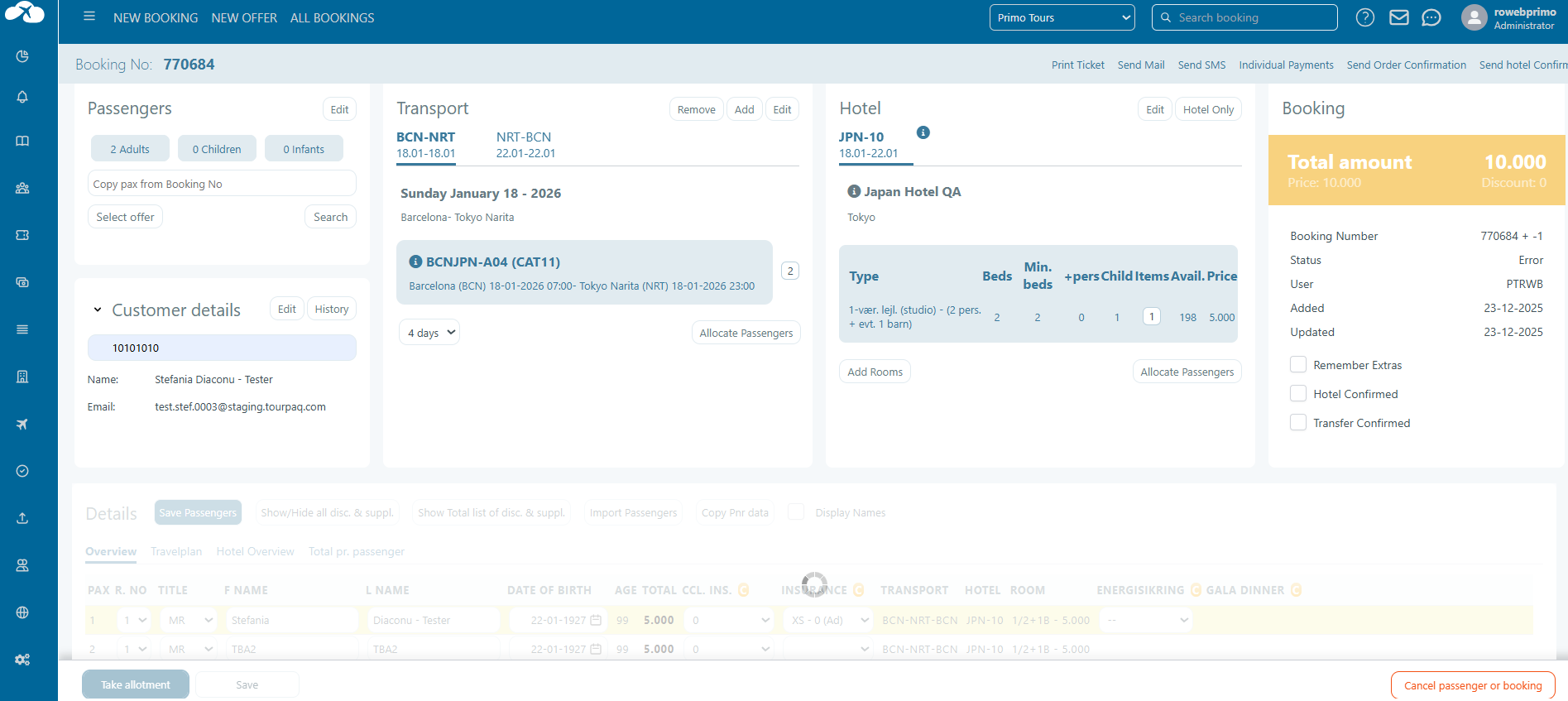
Task: Click the notifications bell sidebar icon
Action: pyautogui.click(x=22, y=97)
